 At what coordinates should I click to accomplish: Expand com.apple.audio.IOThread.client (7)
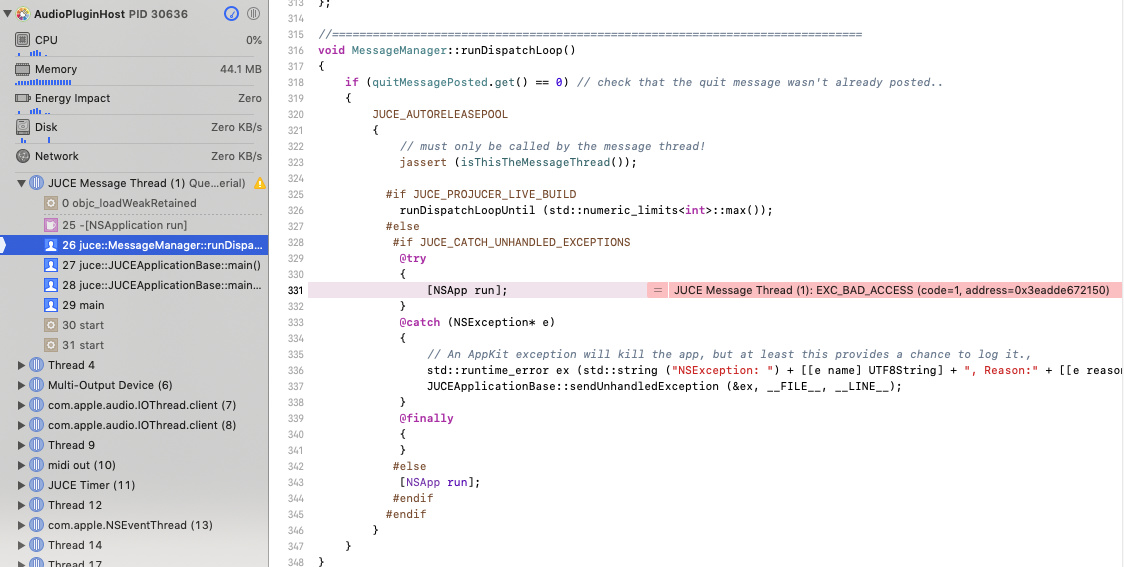click(22, 406)
